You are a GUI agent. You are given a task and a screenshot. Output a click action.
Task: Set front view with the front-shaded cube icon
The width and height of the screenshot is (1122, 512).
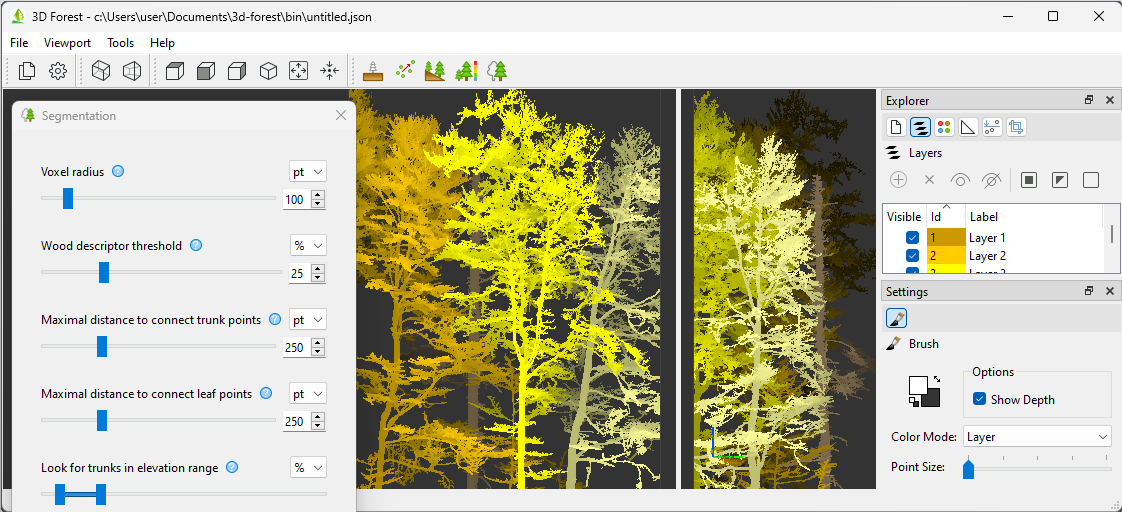tap(206, 71)
